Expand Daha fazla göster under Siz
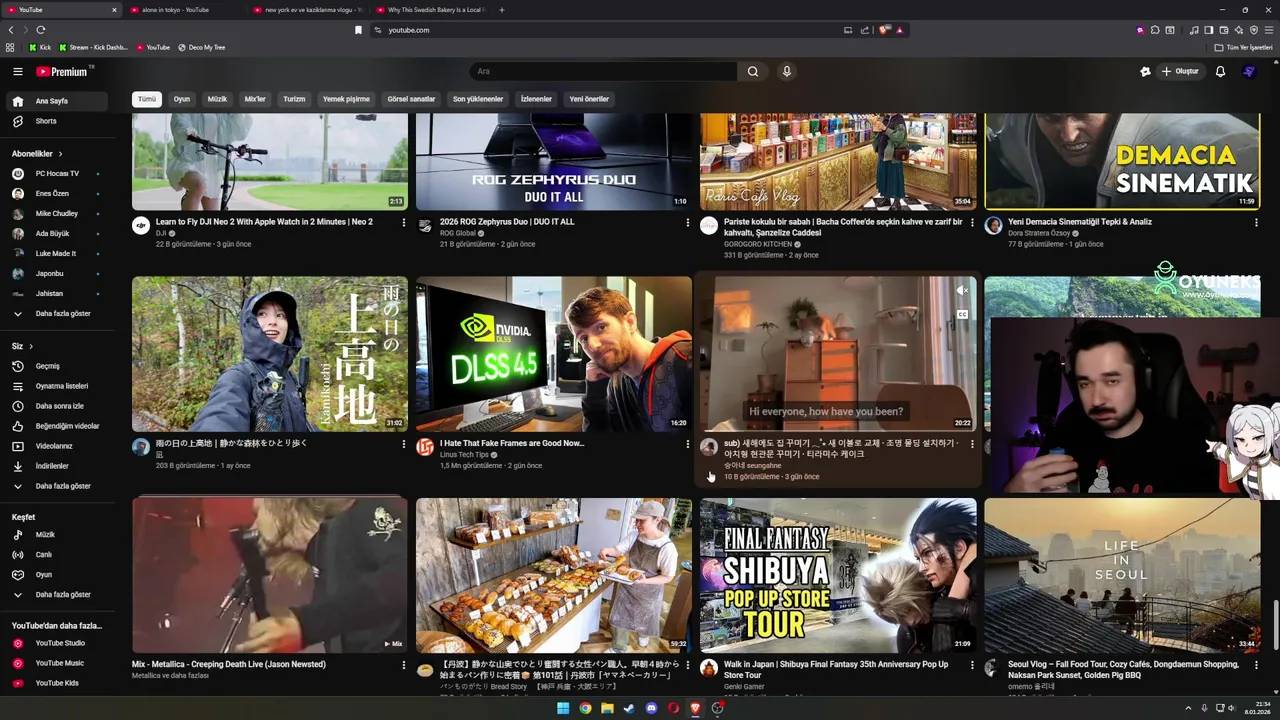Screen dimensions: 1280x720 click(x=58, y=486)
